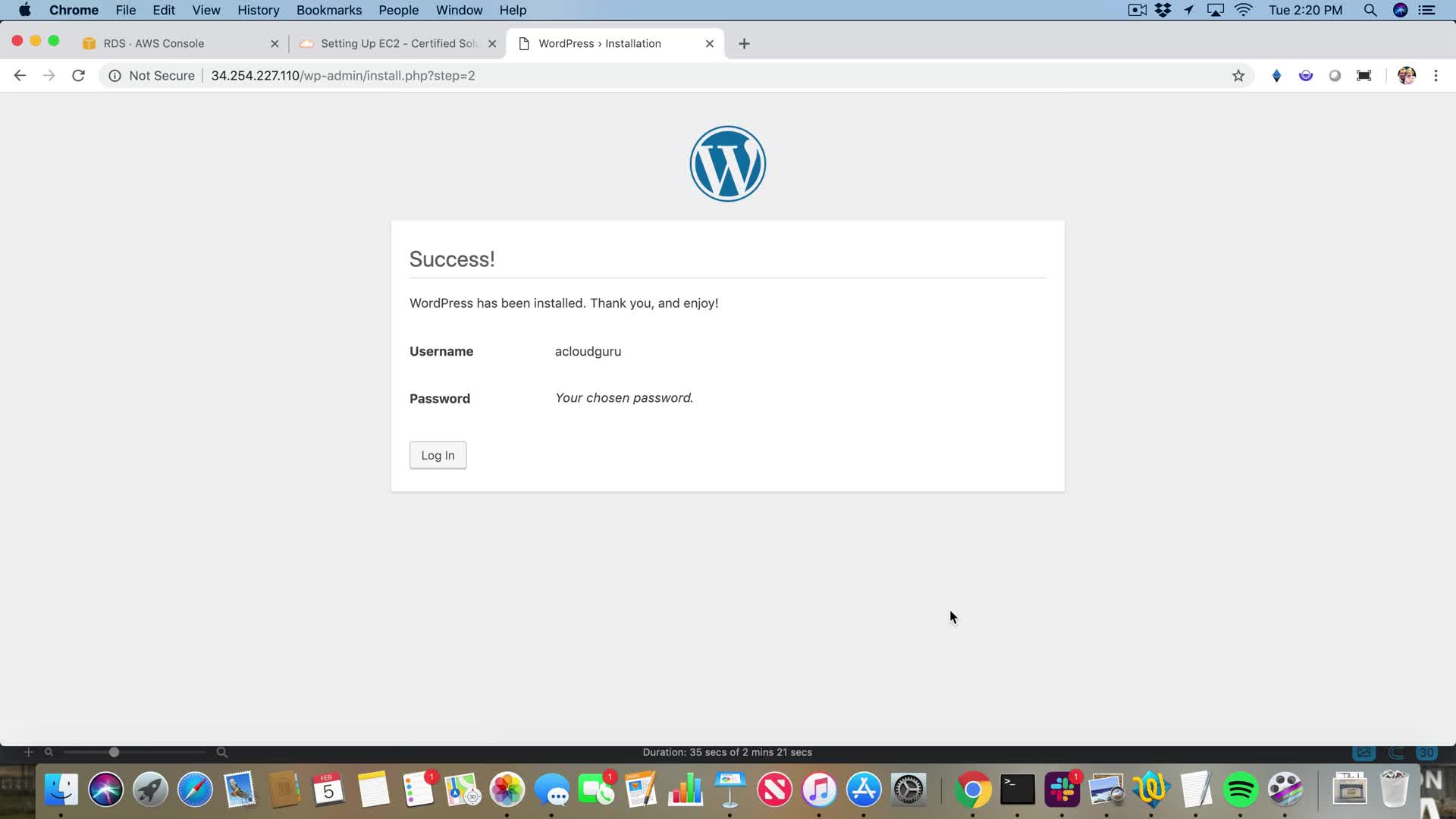
Task: Switch to the Setting Up EC2 tab
Action: tap(398, 44)
